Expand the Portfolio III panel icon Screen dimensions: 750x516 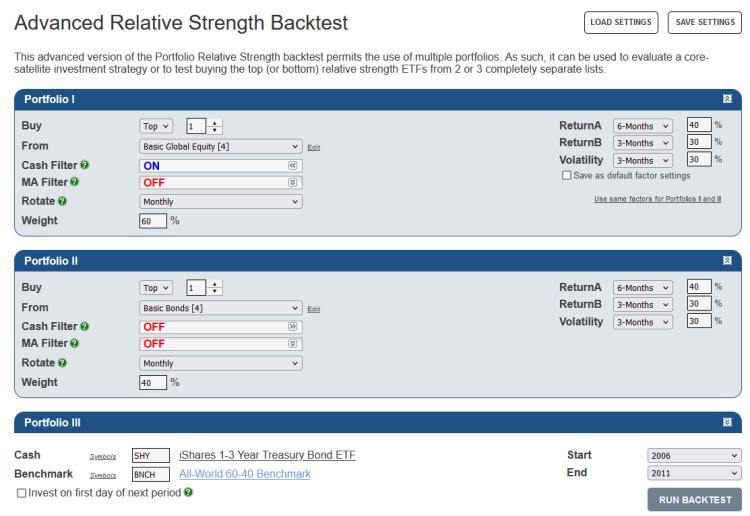coord(727,422)
